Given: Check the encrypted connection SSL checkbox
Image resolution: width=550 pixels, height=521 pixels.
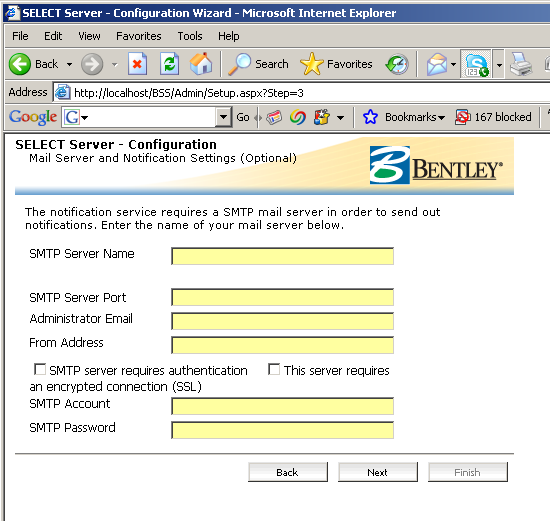Looking at the screenshot, I should click(274, 369).
